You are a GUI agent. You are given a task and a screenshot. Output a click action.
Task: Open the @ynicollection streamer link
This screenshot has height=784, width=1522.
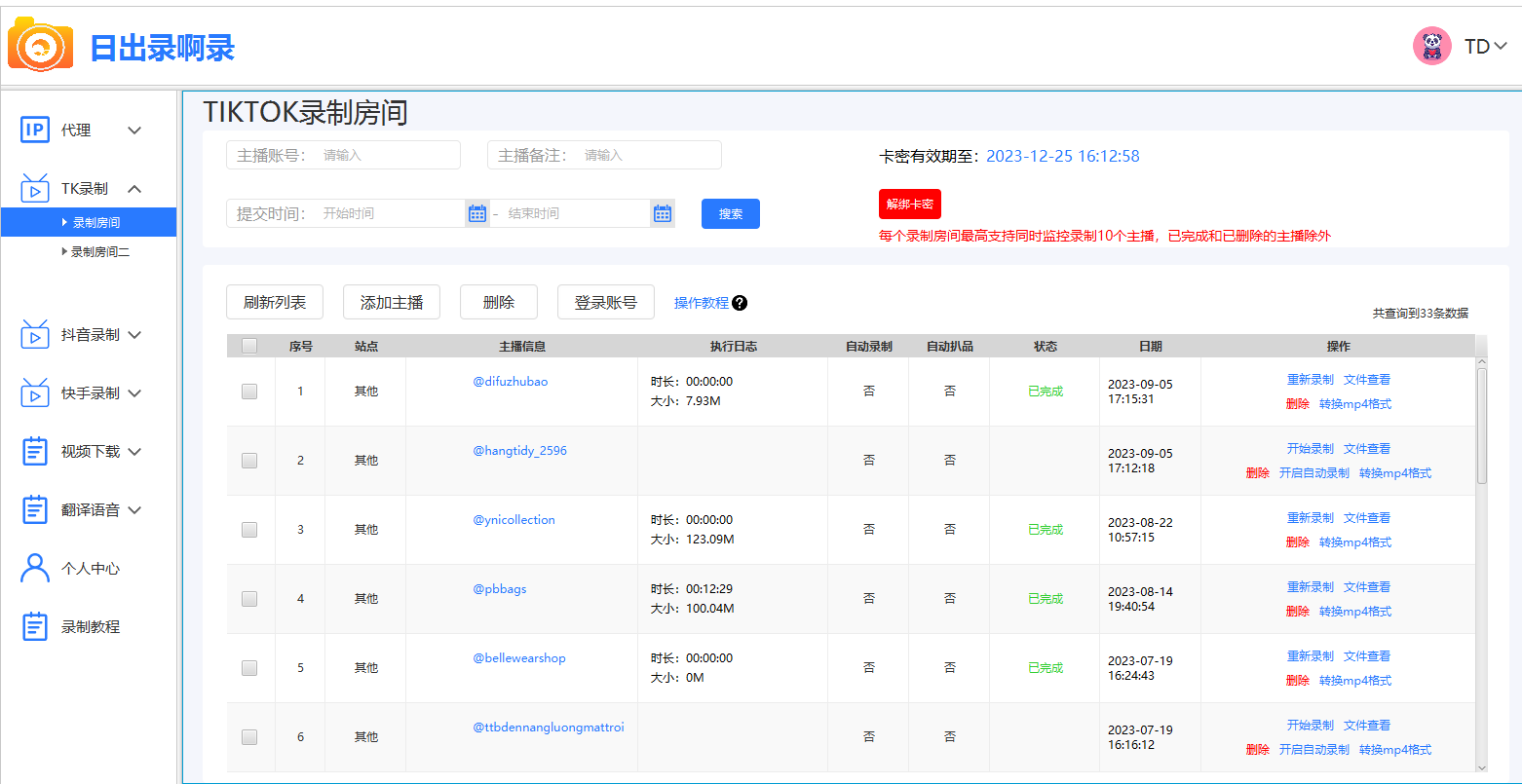coord(514,520)
